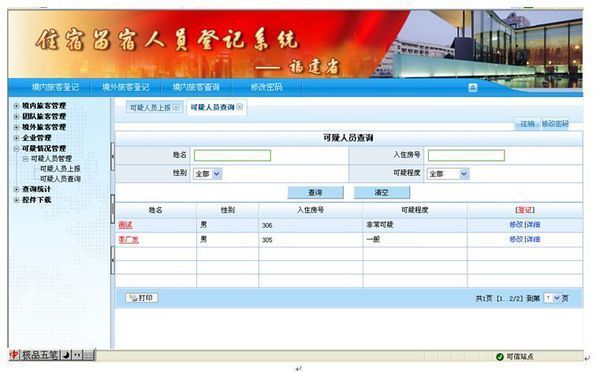Screen dimensions: 600x372
Task: Open the 性别 dropdown
Action: click(x=207, y=174)
